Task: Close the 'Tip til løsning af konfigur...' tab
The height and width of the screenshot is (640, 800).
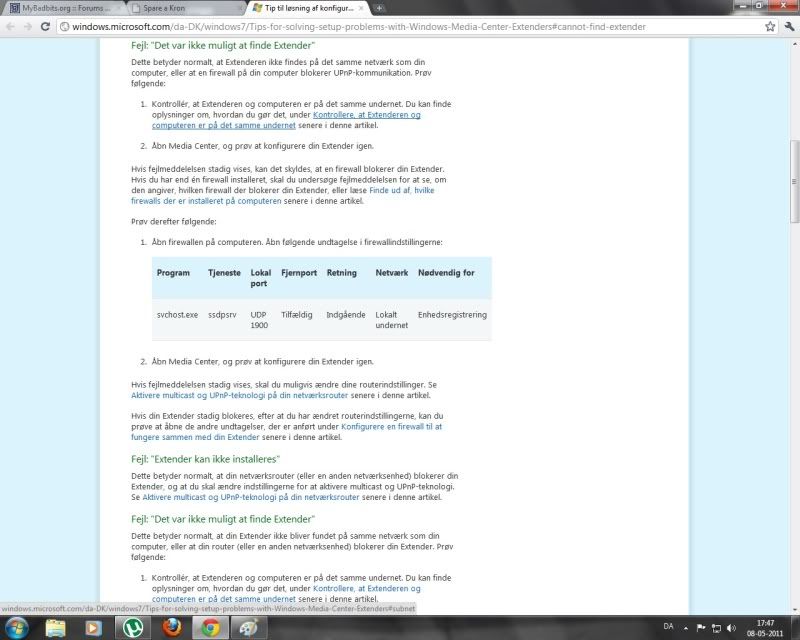Action: coord(361,8)
